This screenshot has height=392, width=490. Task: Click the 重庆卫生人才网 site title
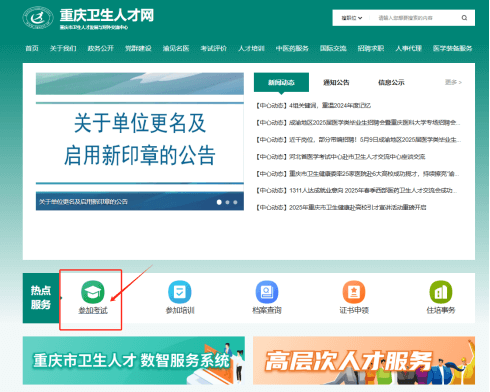click(x=107, y=15)
